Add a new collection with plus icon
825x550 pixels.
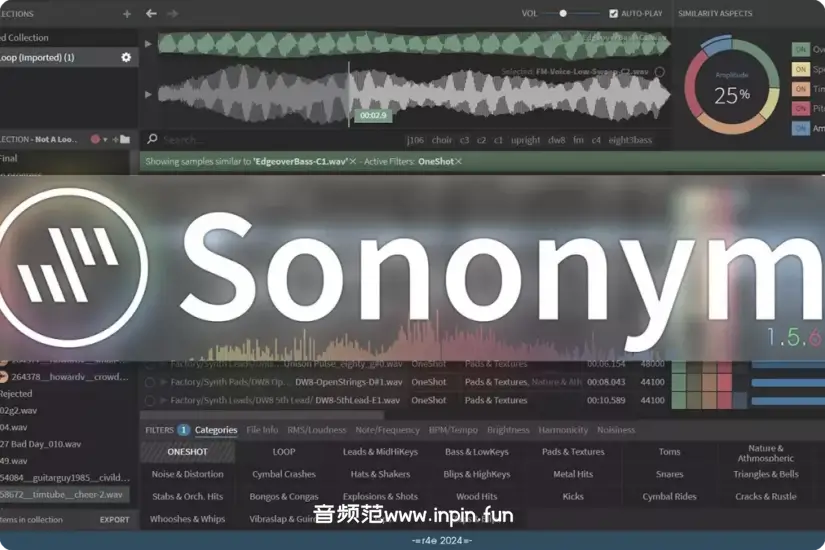[126, 14]
